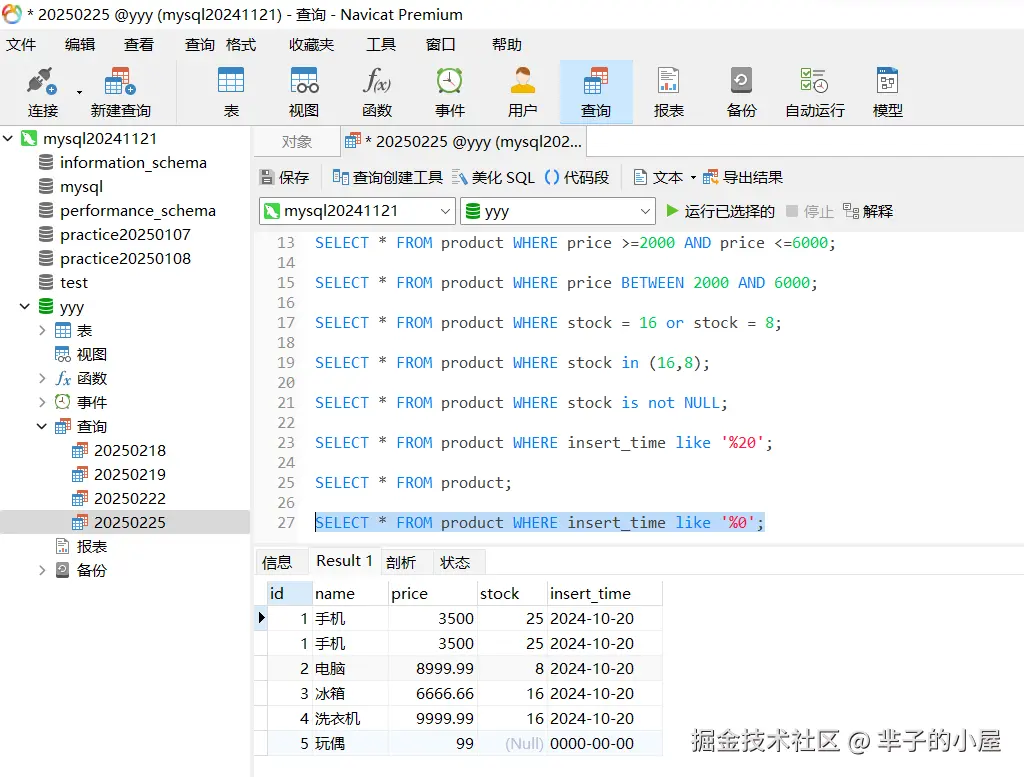This screenshot has height=777, width=1024.
Task: Click the insert_time column header
Action: (605, 594)
